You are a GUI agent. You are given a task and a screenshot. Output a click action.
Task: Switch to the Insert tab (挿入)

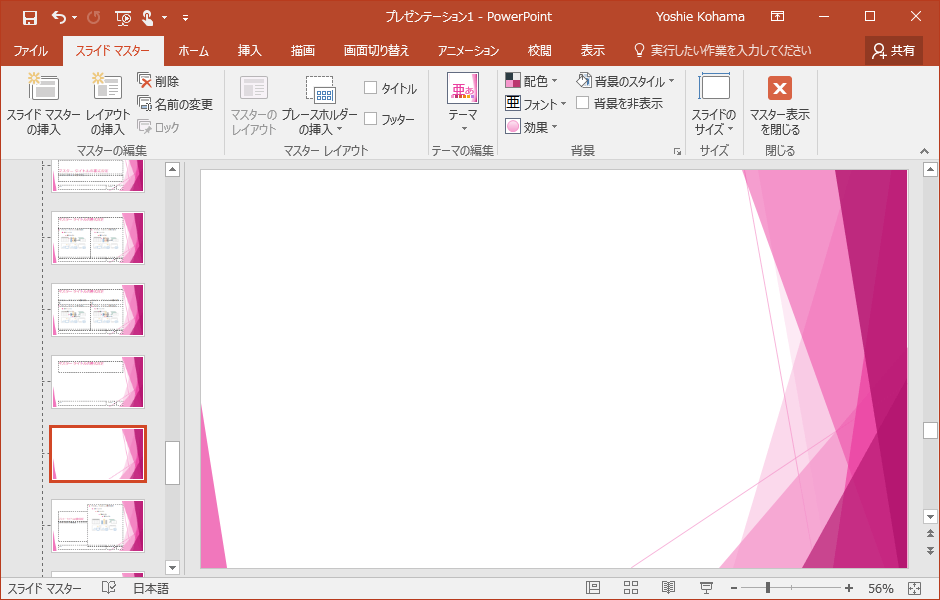click(249, 51)
